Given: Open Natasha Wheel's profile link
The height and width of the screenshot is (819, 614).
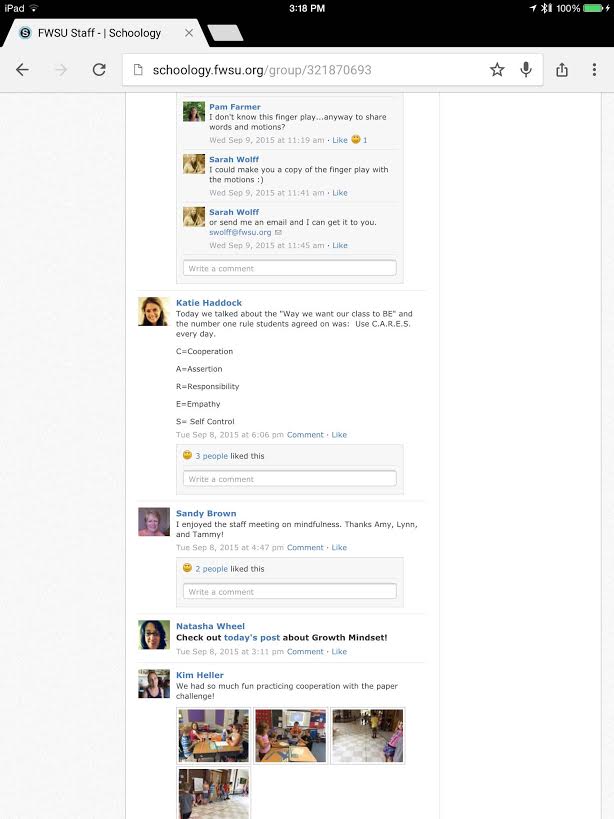Looking at the screenshot, I should point(210,626).
